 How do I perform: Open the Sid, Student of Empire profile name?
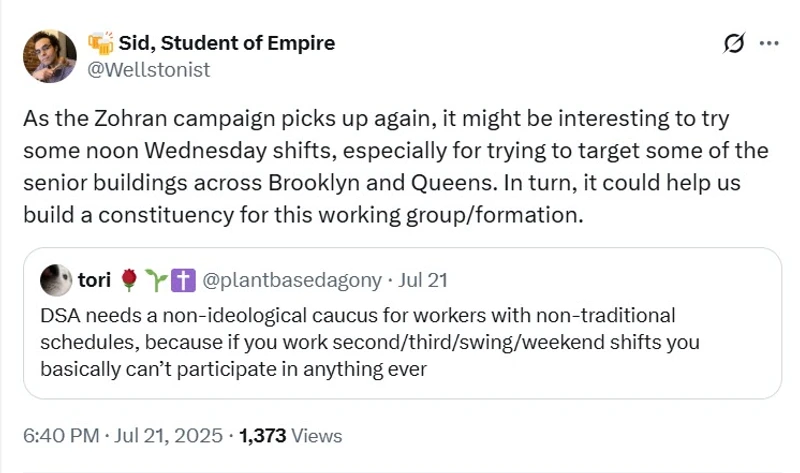(x=226, y=43)
